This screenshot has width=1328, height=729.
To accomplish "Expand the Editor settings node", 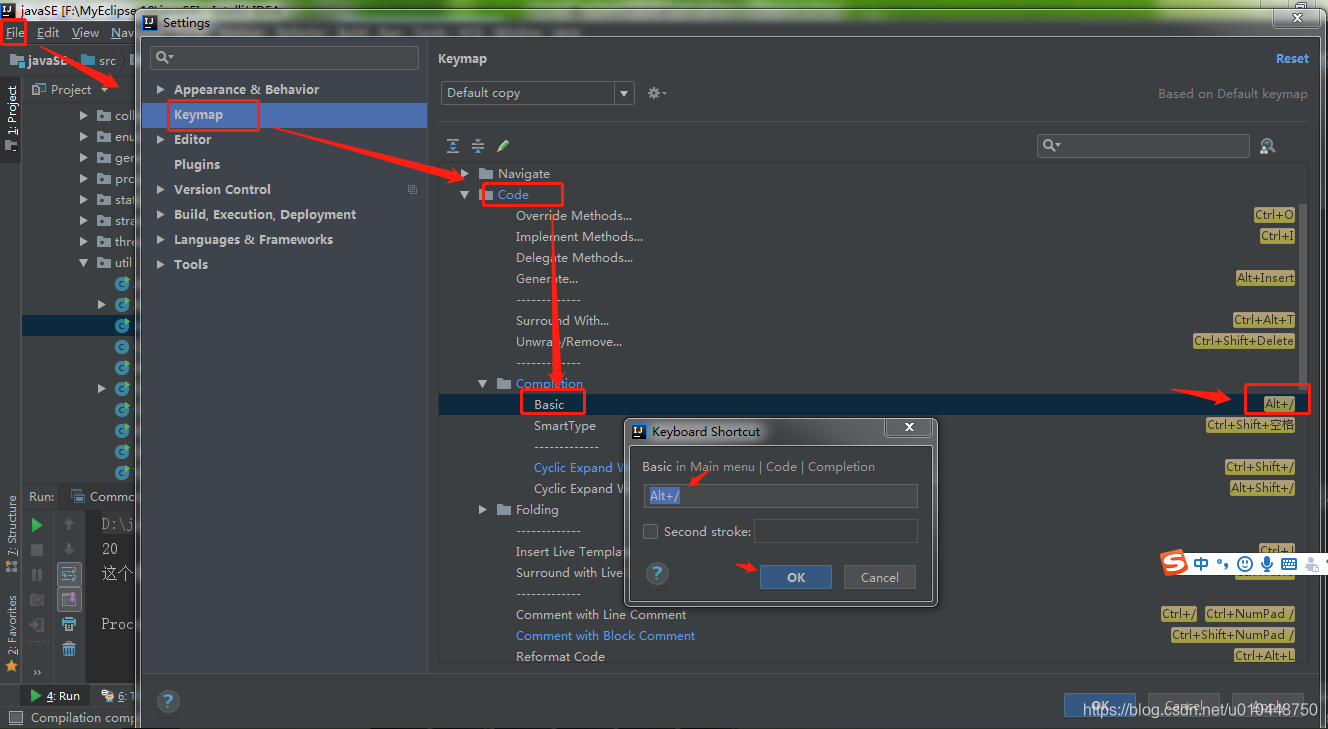I will [160, 139].
